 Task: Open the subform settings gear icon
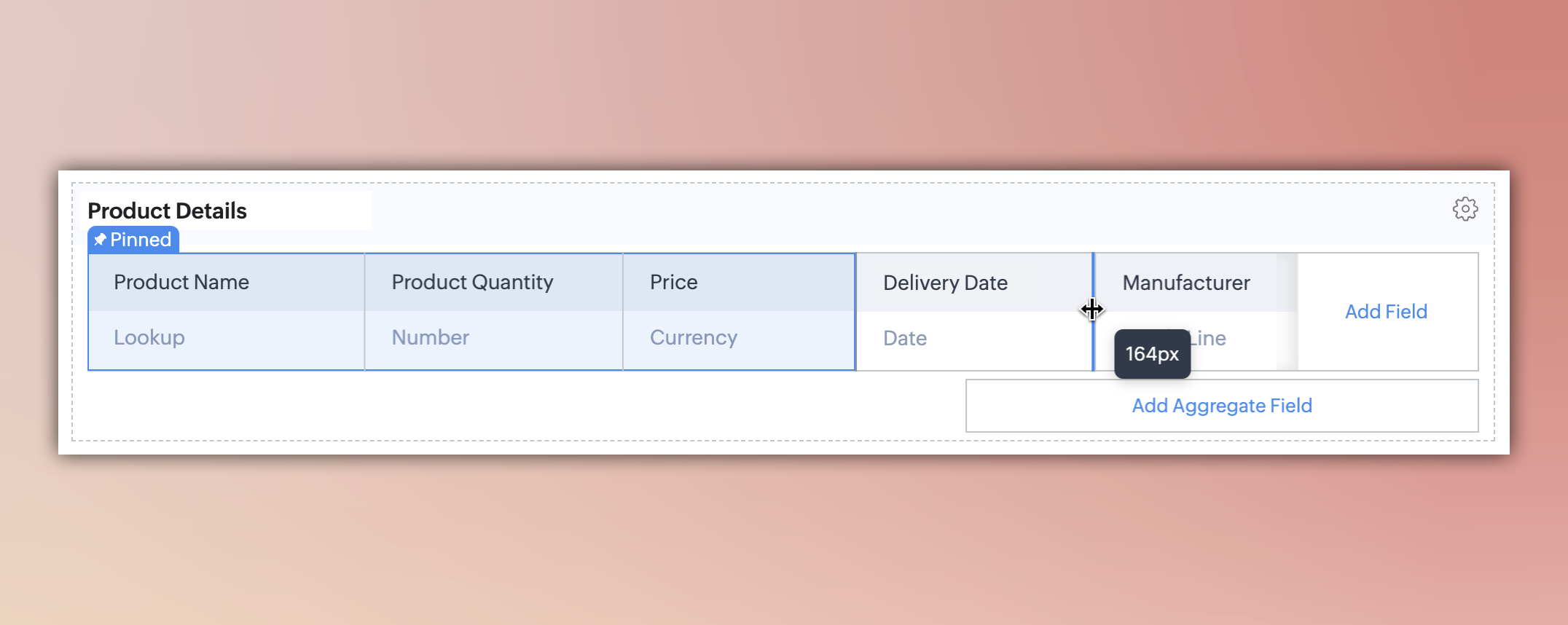tap(1465, 209)
